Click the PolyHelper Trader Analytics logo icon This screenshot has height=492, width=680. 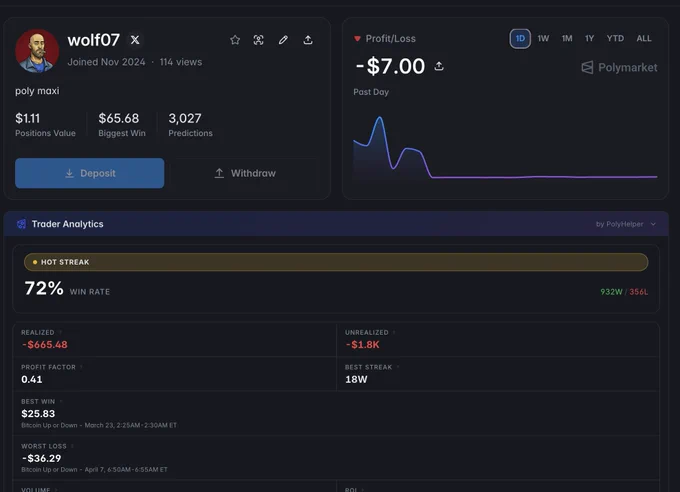click(21, 224)
